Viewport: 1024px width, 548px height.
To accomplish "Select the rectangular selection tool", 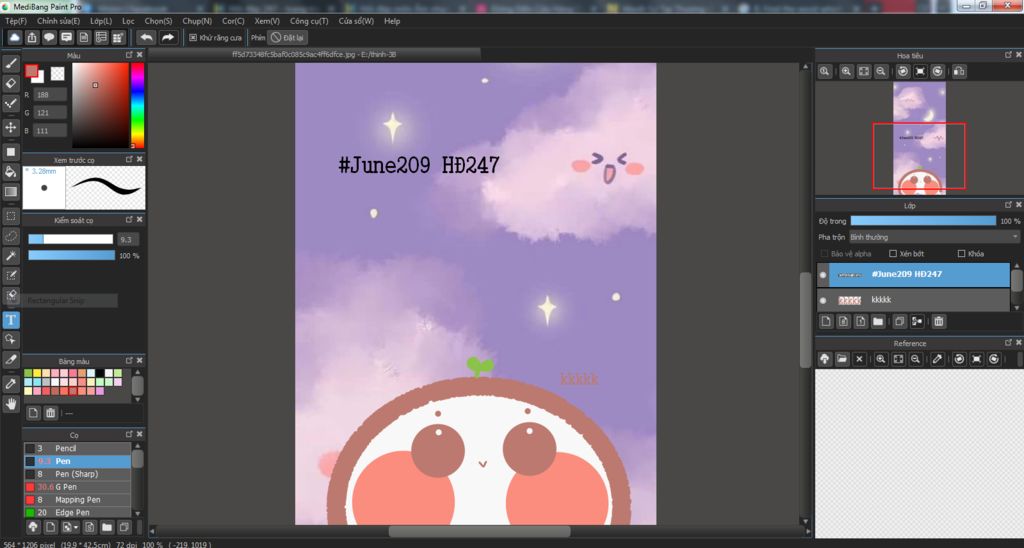I will 10,216.
